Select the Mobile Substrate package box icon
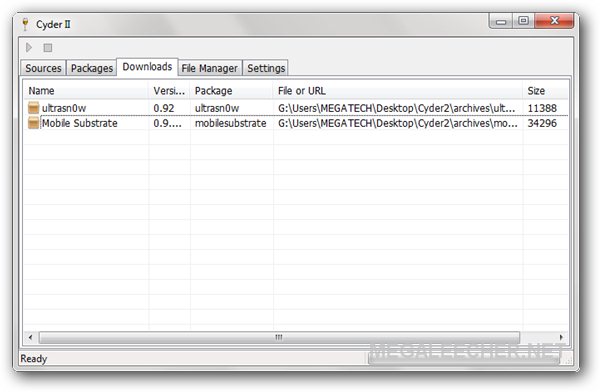 point(34,123)
